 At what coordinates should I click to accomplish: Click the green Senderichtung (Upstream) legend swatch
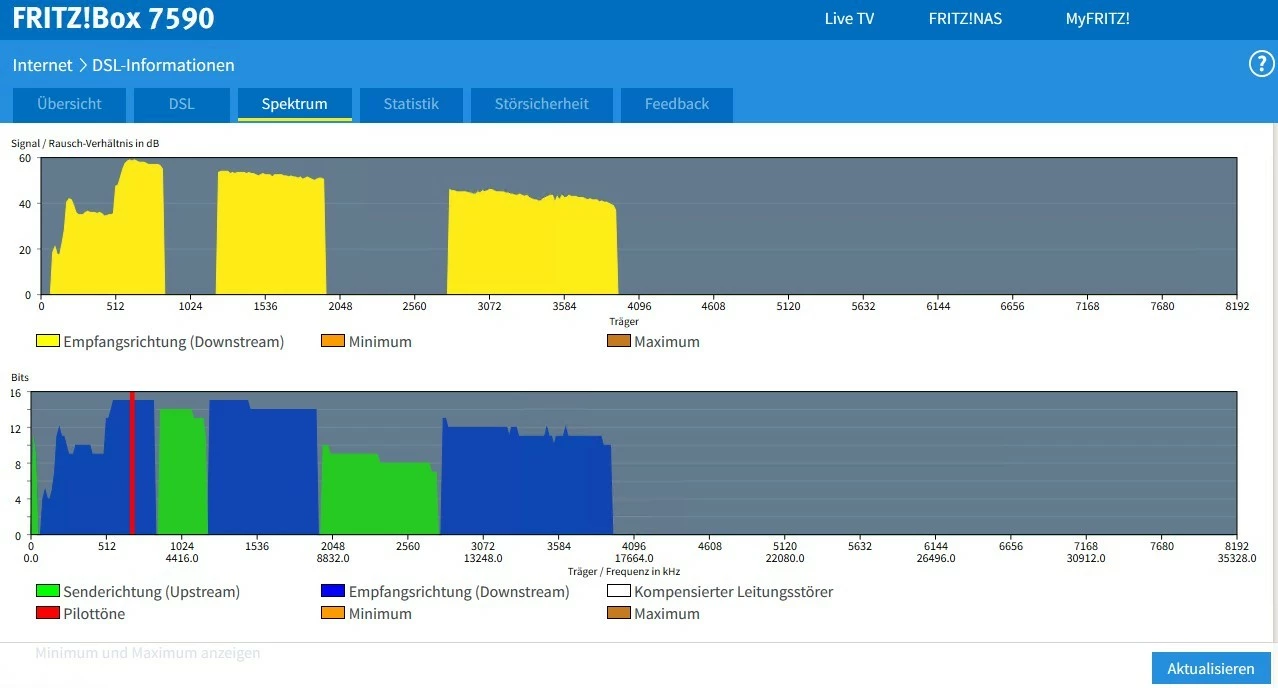click(x=48, y=591)
